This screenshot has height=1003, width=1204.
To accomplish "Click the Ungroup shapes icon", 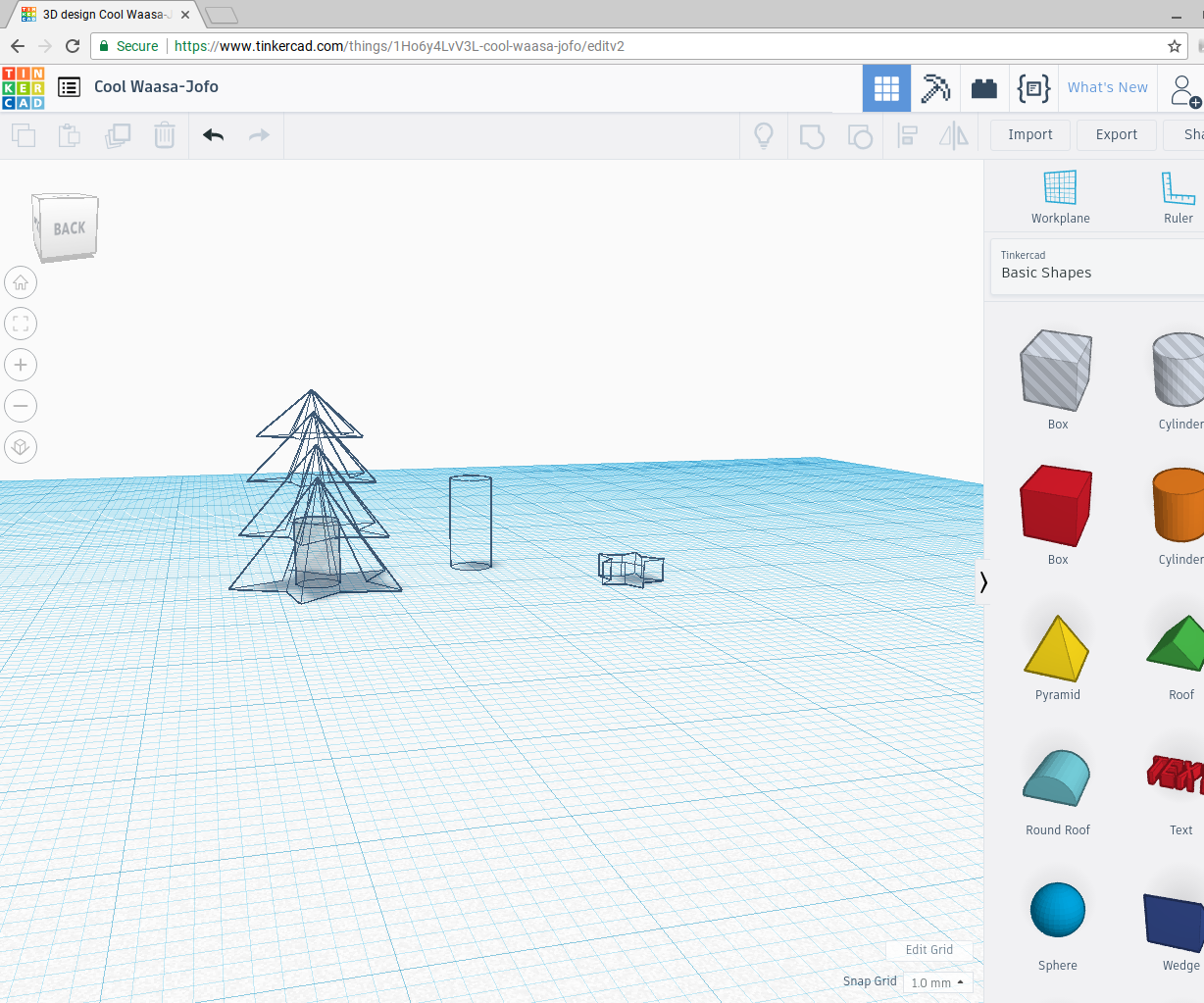I will click(x=860, y=136).
